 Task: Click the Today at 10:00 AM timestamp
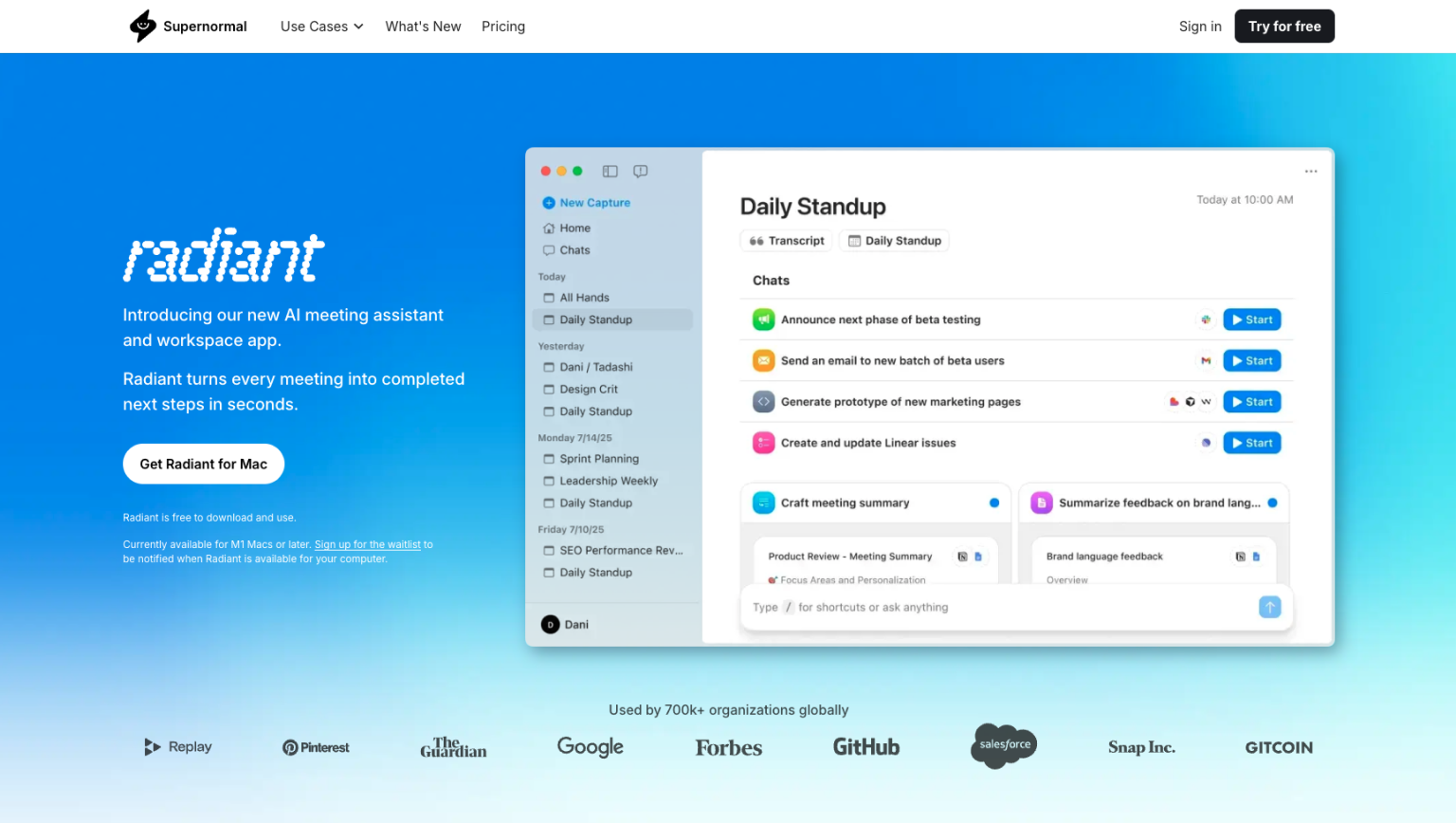coord(1245,200)
